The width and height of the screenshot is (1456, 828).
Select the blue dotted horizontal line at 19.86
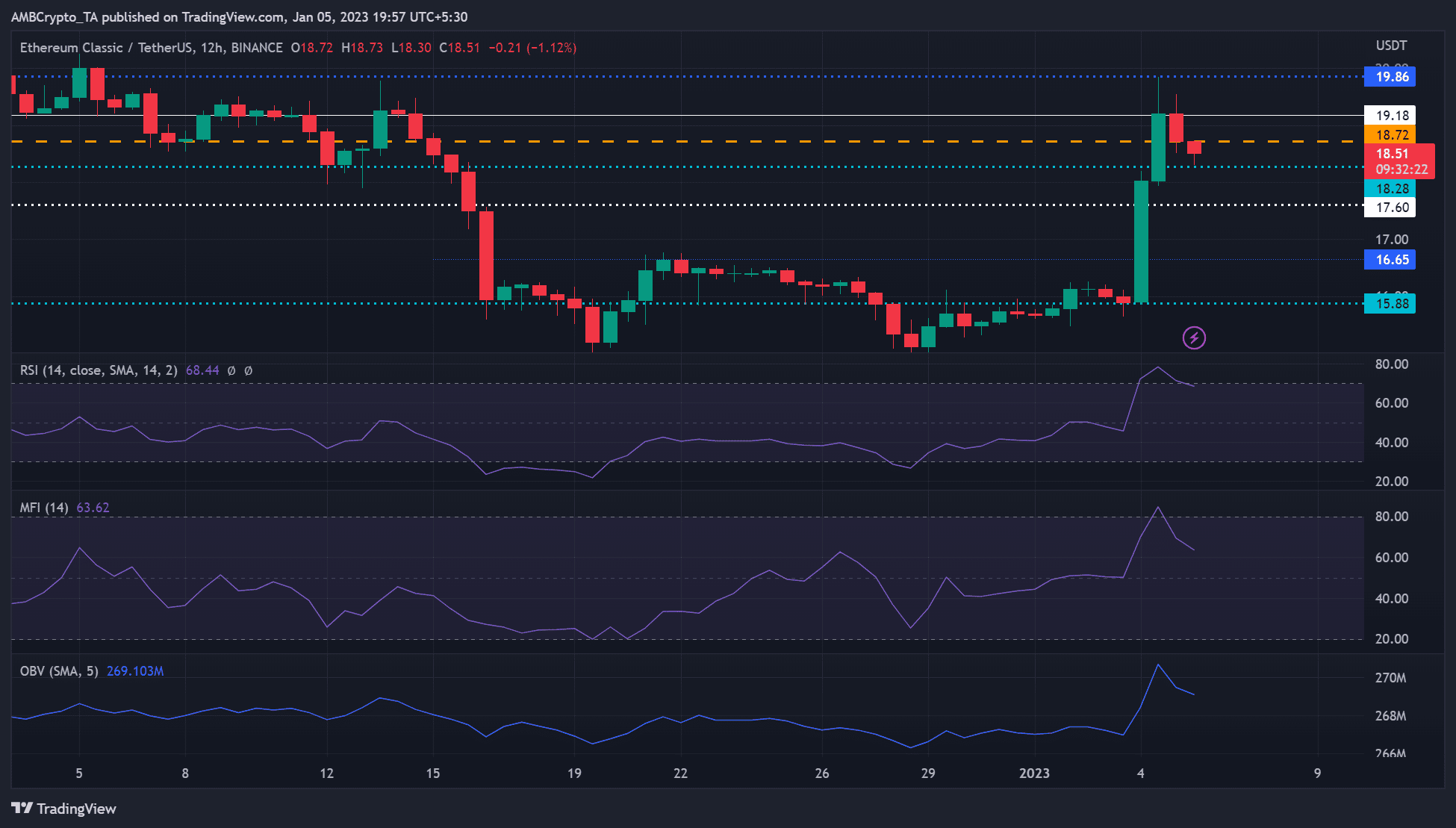687,76
